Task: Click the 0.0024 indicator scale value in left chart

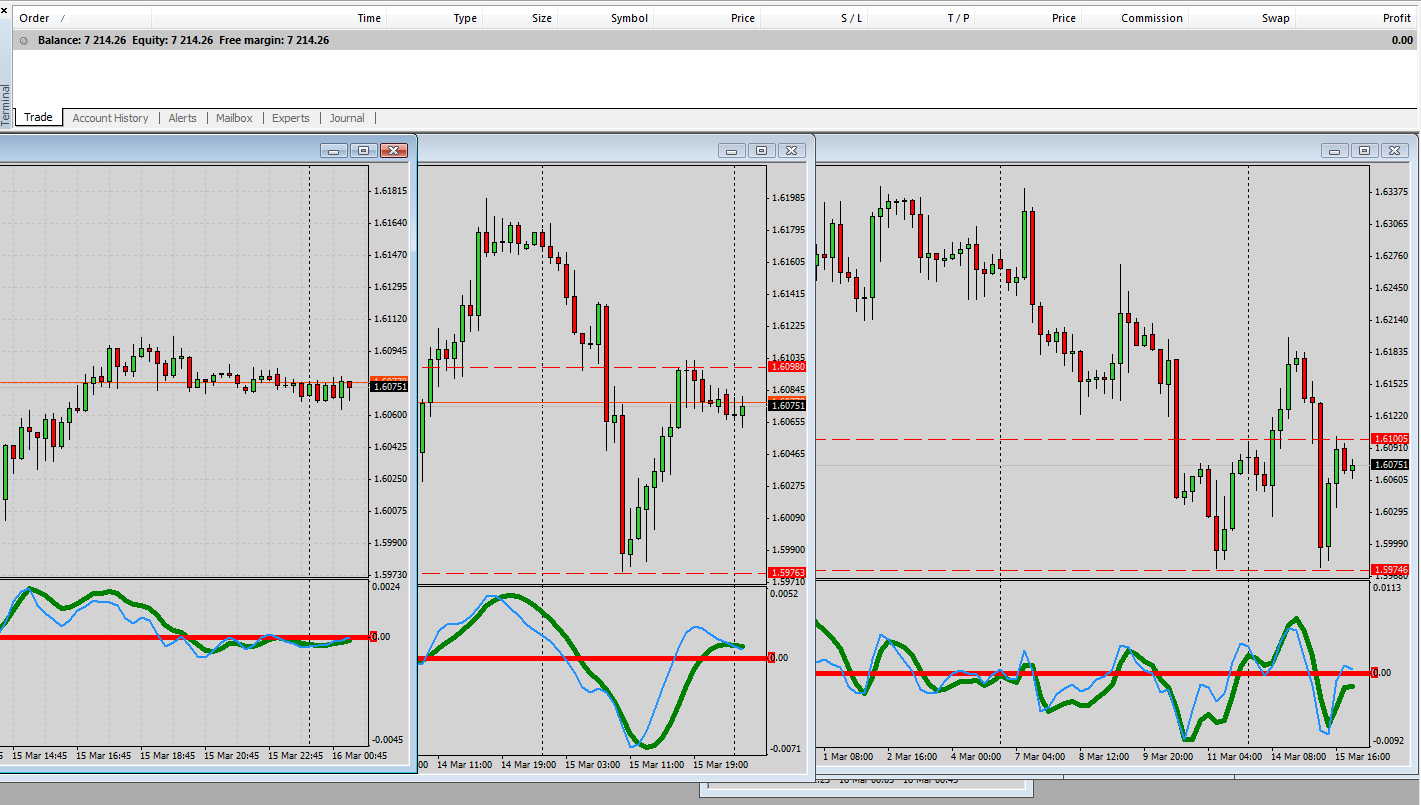Action: [x=386, y=587]
